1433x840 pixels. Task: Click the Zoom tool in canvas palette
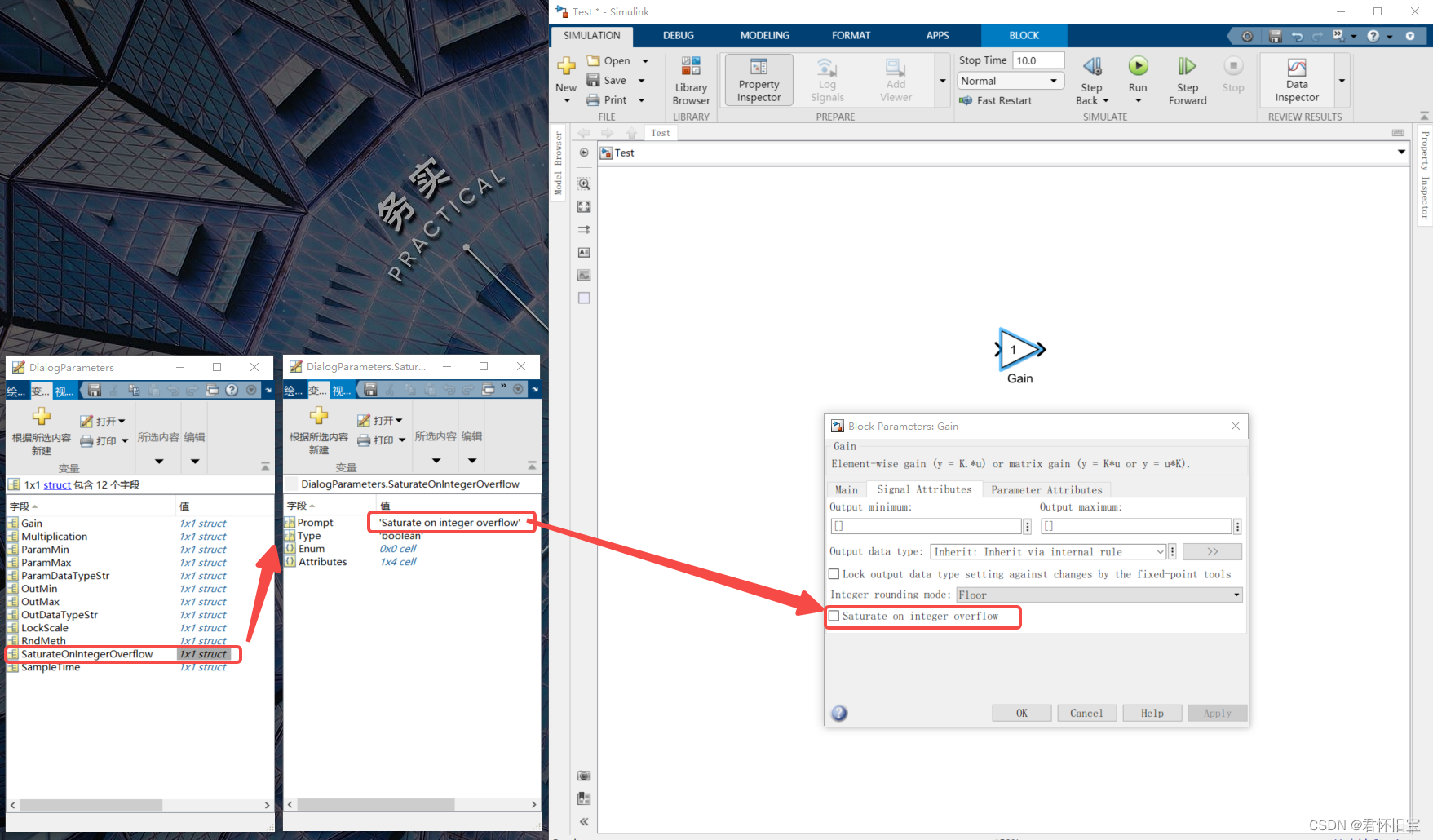584,184
